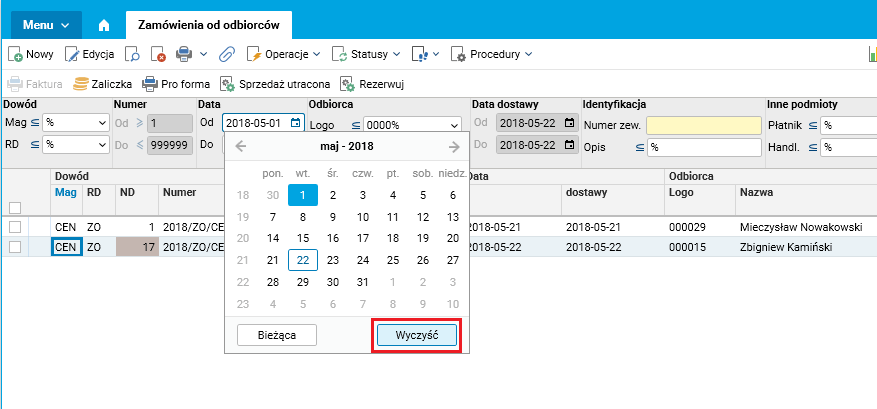877x409 pixels.
Task: Open the Płatnik filter field
Action: coord(848,125)
